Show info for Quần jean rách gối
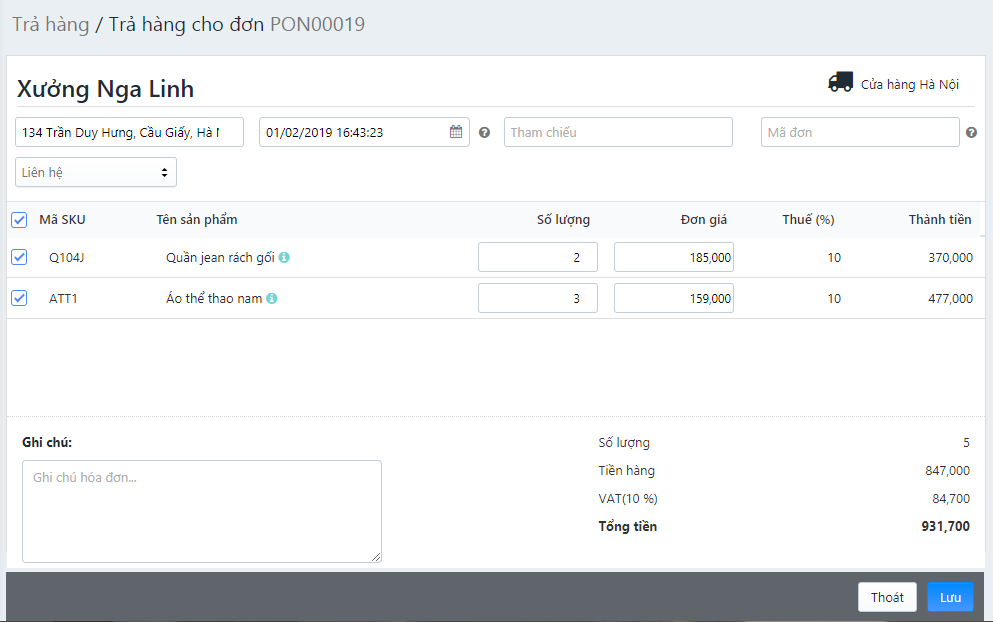993x622 pixels. click(284, 258)
